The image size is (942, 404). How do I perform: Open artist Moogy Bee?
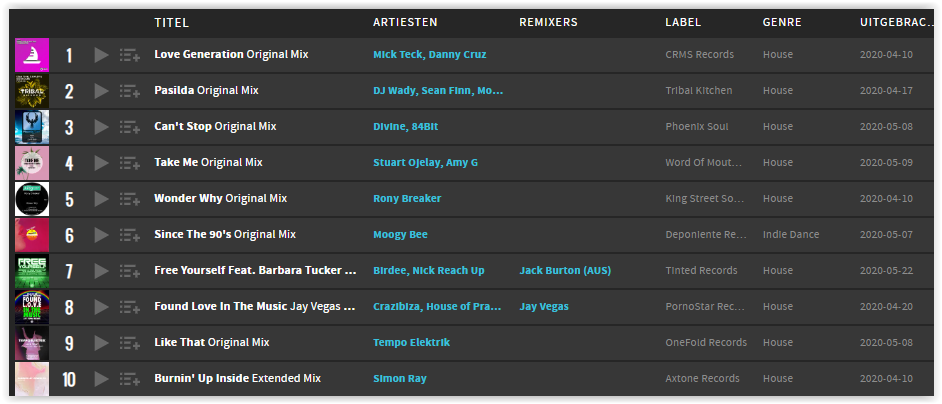pyautogui.click(x=401, y=234)
